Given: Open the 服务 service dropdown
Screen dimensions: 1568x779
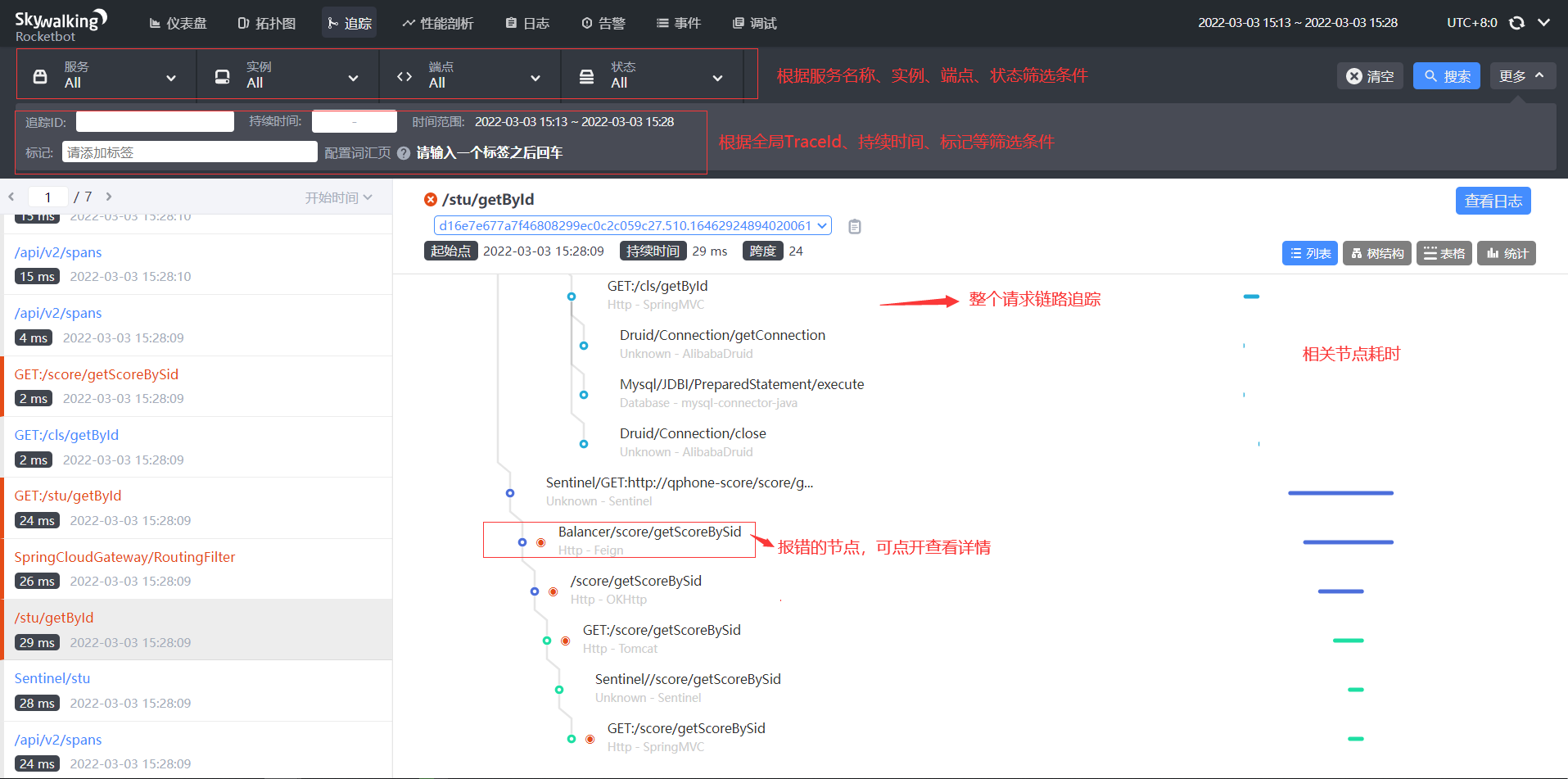Looking at the screenshot, I should (106, 75).
